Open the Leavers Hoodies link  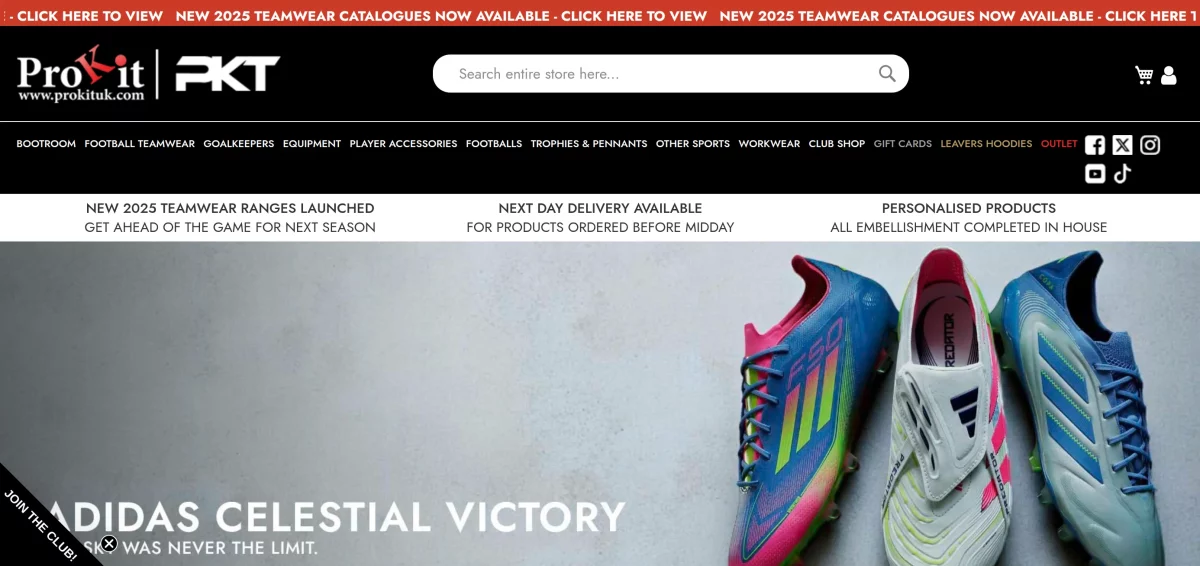(986, 144)
